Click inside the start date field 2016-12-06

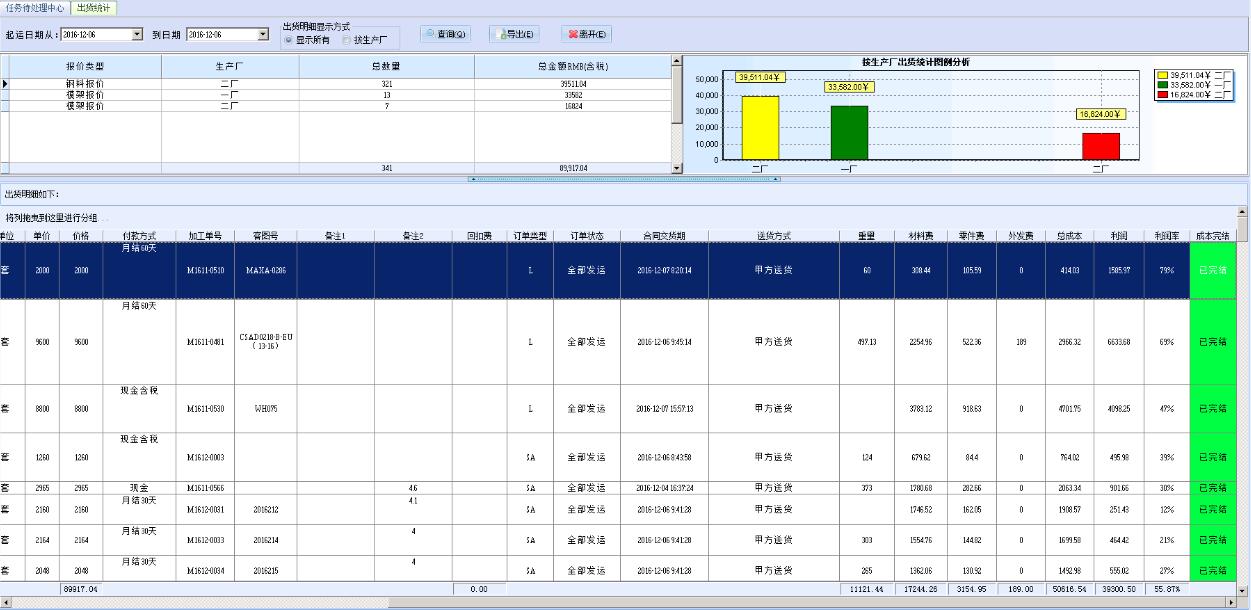click(96, 34)
